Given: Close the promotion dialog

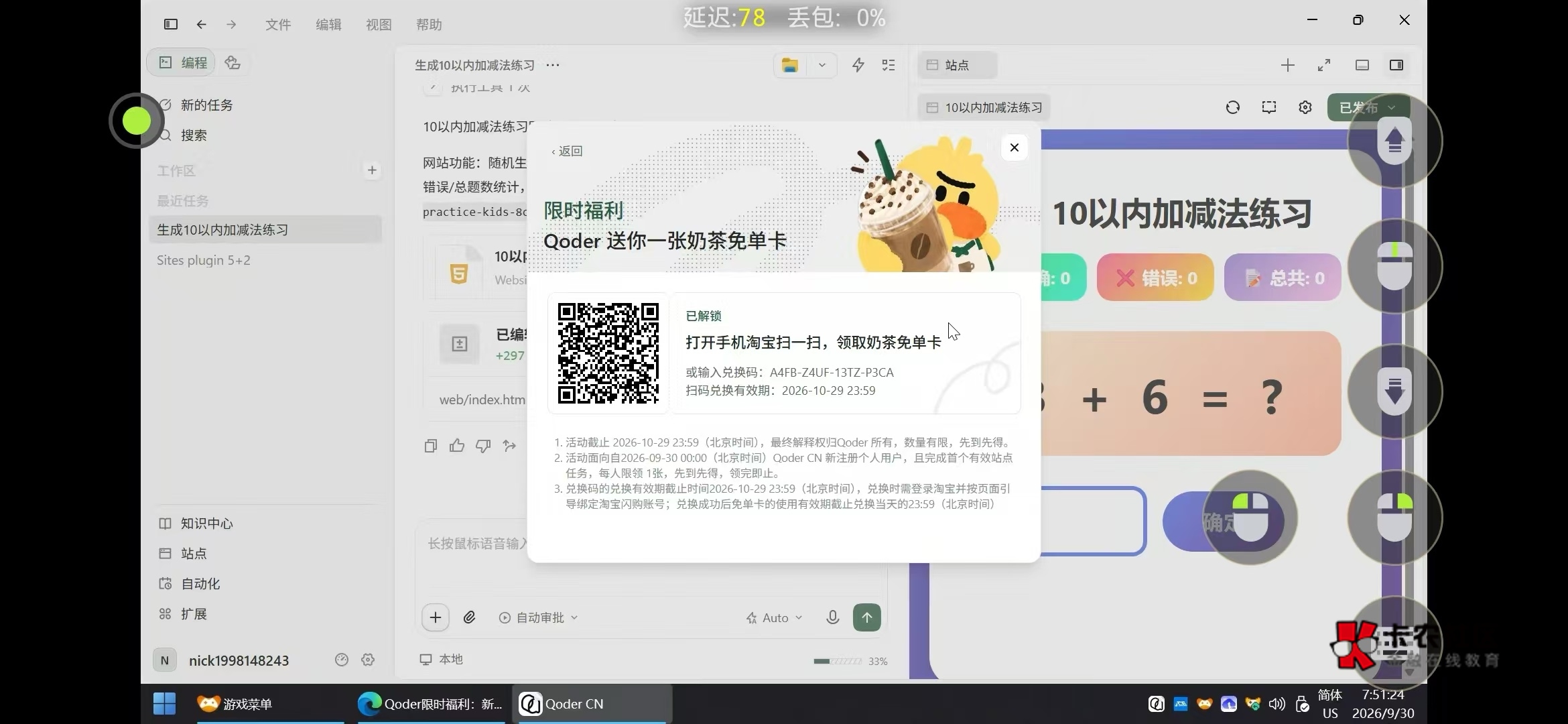Looking at the screenshot, I should pos(1015,147).
